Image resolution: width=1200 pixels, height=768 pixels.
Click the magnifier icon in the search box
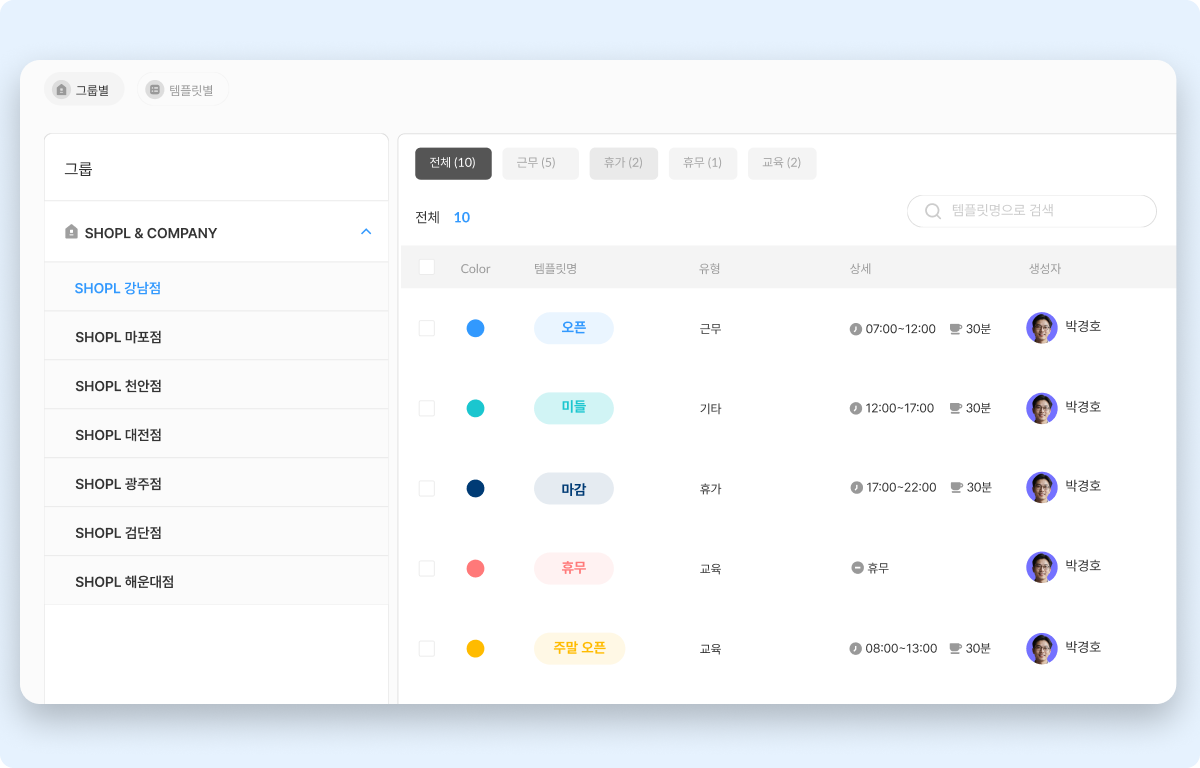933,211
